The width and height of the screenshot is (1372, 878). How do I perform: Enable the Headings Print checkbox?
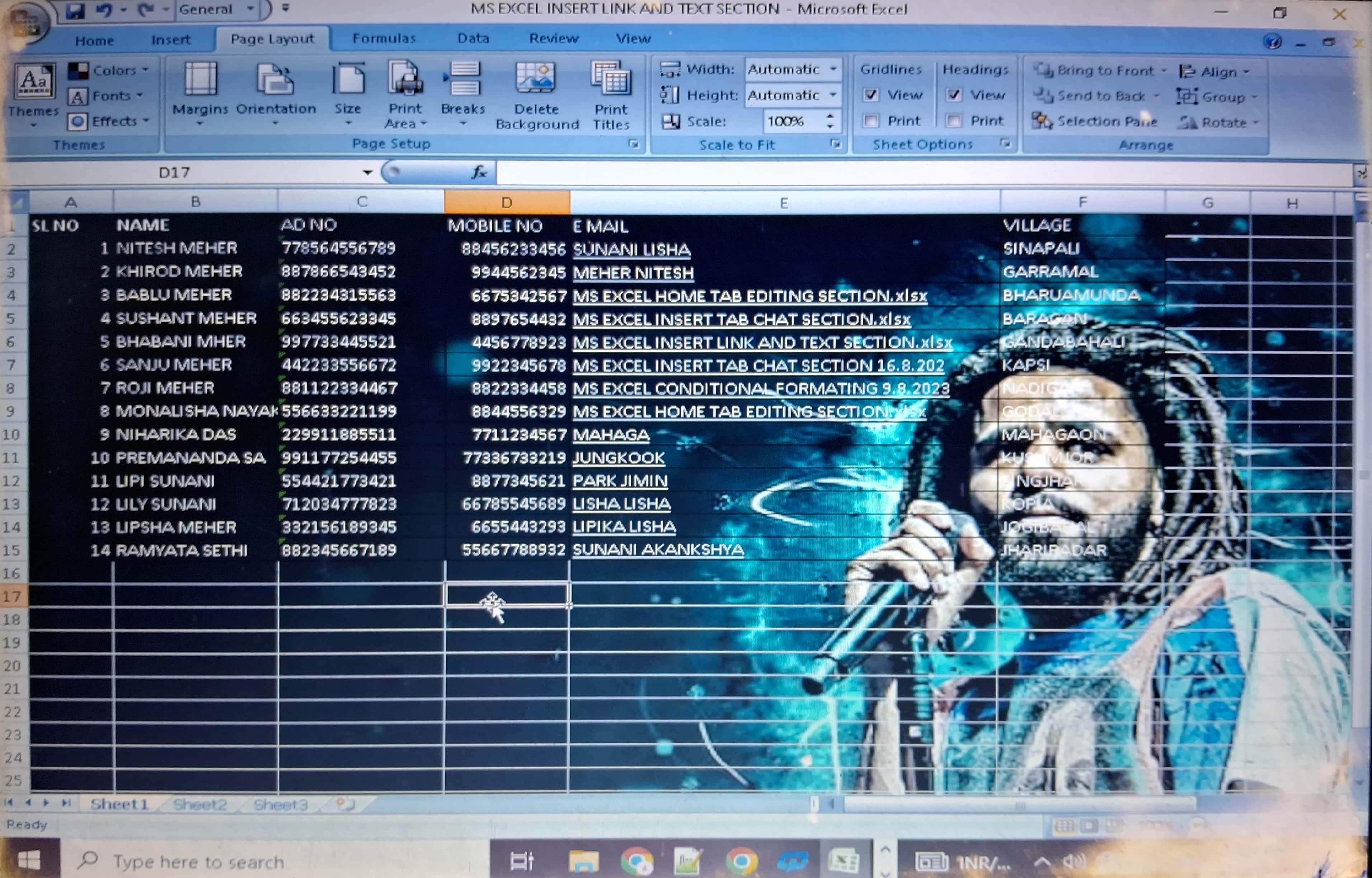click(954, 121)
